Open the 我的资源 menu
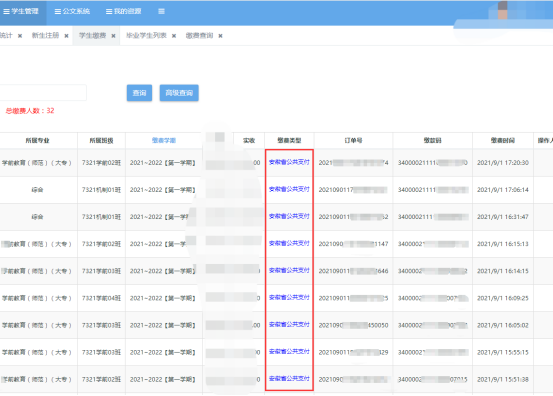This screenshot has width=553, height=396. coord(123,11)
